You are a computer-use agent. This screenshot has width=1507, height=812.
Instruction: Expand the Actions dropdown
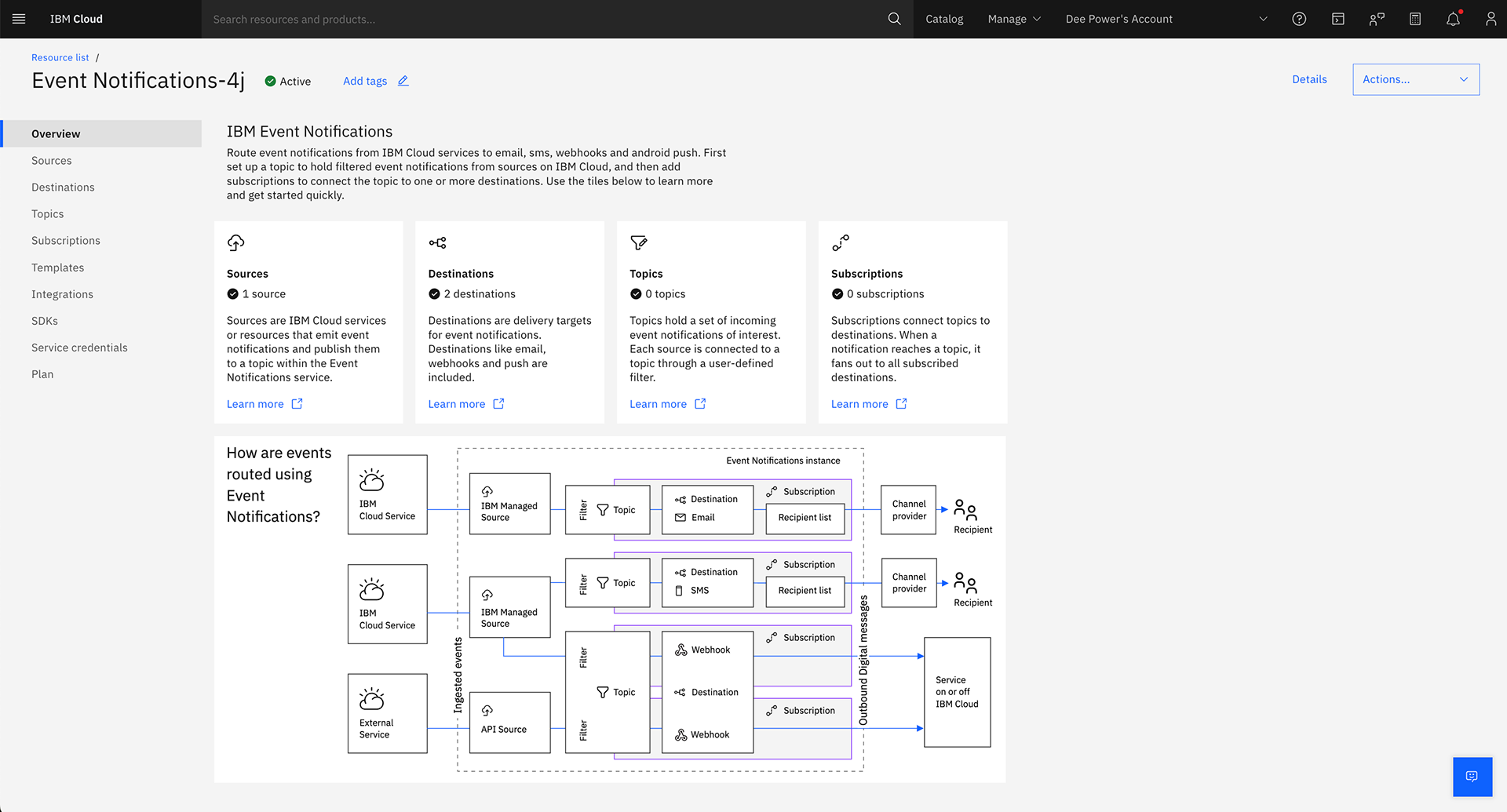tap(1415, 79)
